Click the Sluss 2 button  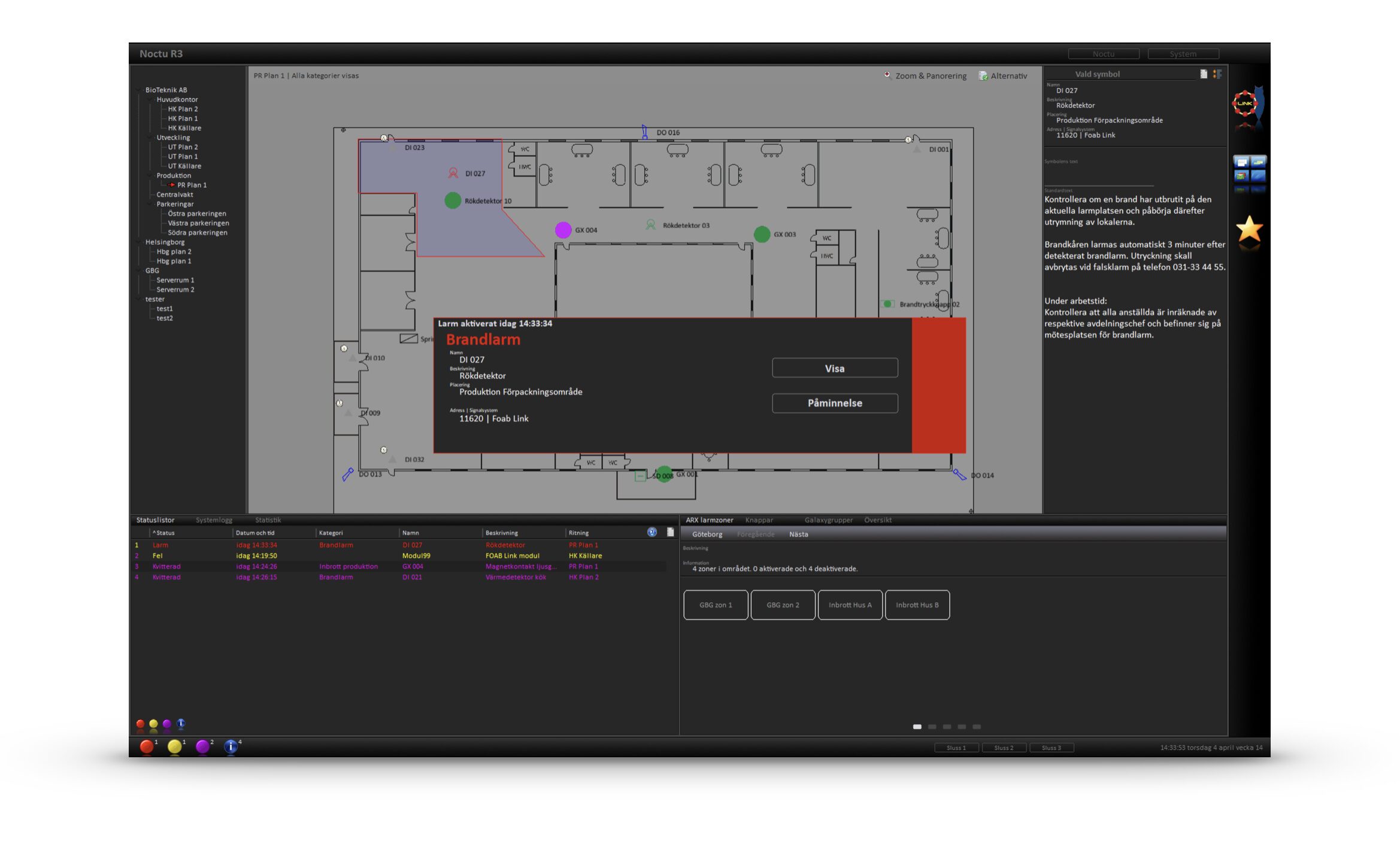1004,747
